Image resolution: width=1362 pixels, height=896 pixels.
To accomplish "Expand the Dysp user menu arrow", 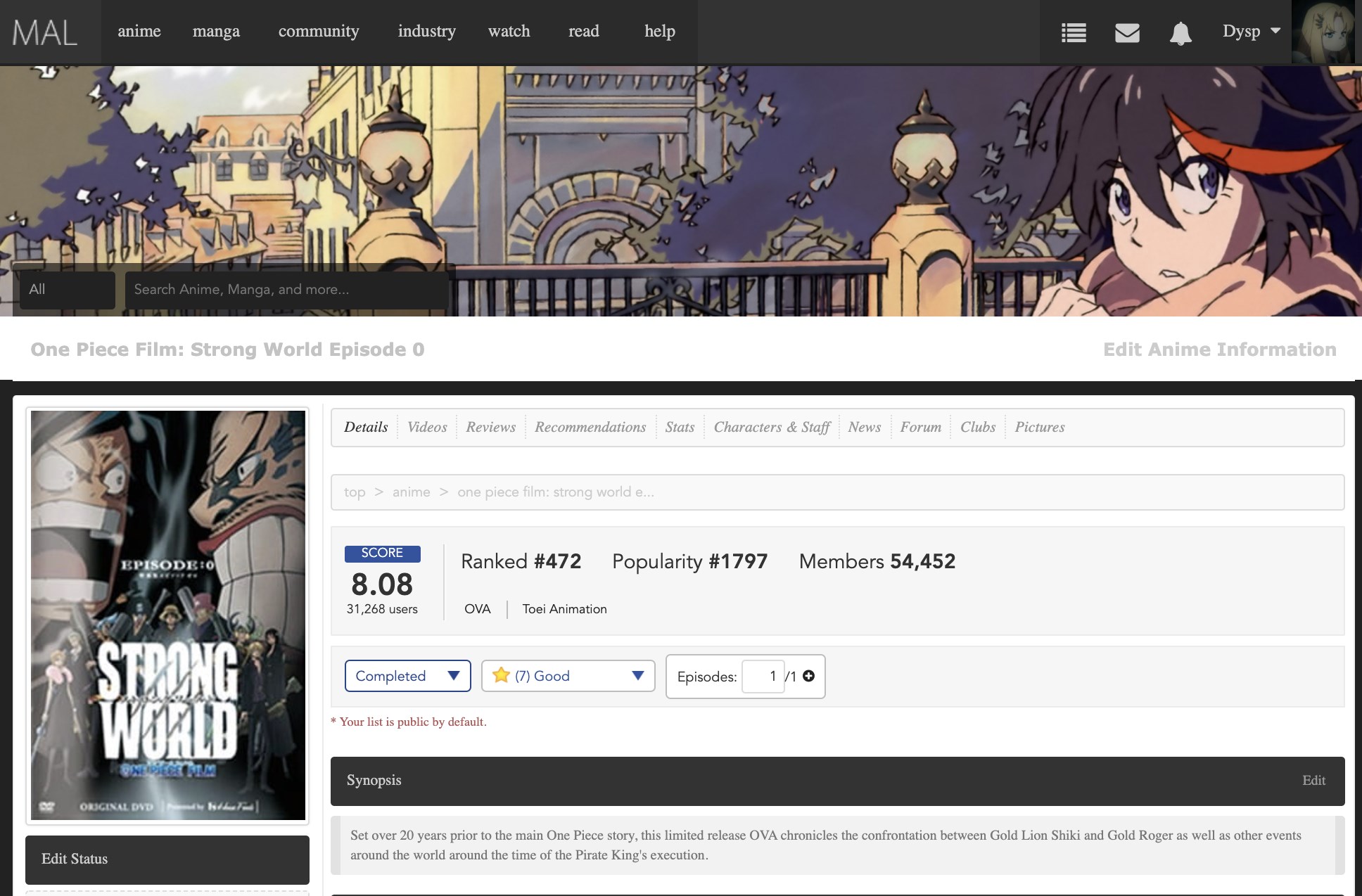I will [x=1275, y=31].
